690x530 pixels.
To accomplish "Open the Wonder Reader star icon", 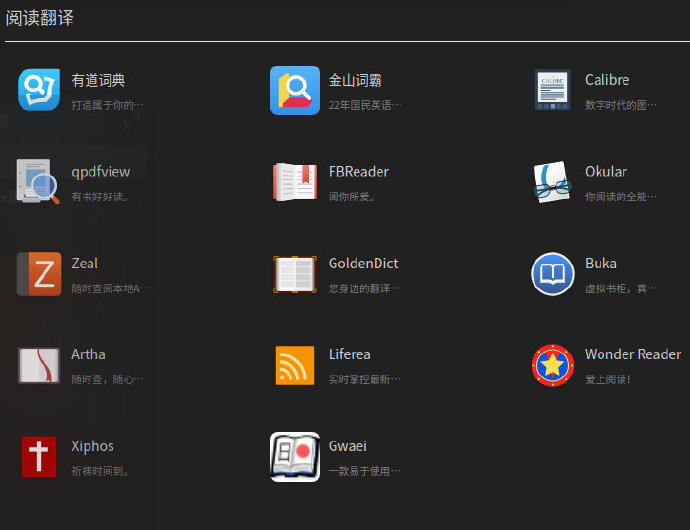I will click(x=553, y=365).
